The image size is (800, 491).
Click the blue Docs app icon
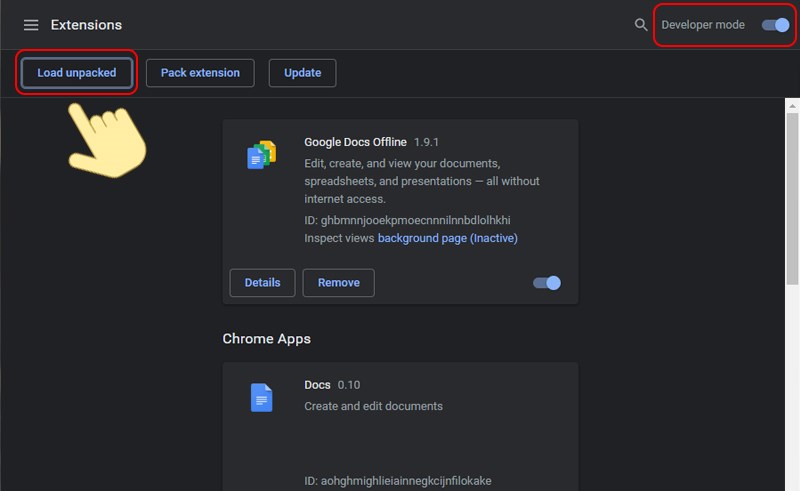[x=261, y=398]
